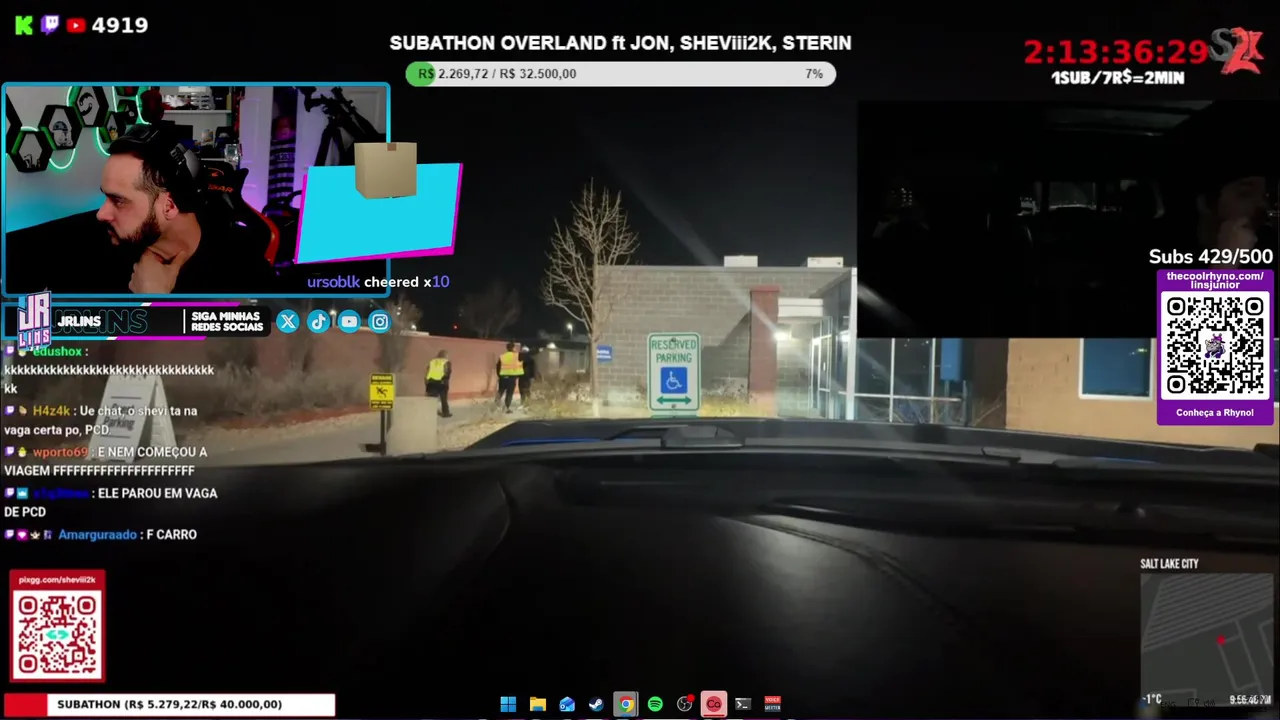Click the SALT LAKE CITY location label
Screen dimensions: 1280x720
tap(1169, 564)
